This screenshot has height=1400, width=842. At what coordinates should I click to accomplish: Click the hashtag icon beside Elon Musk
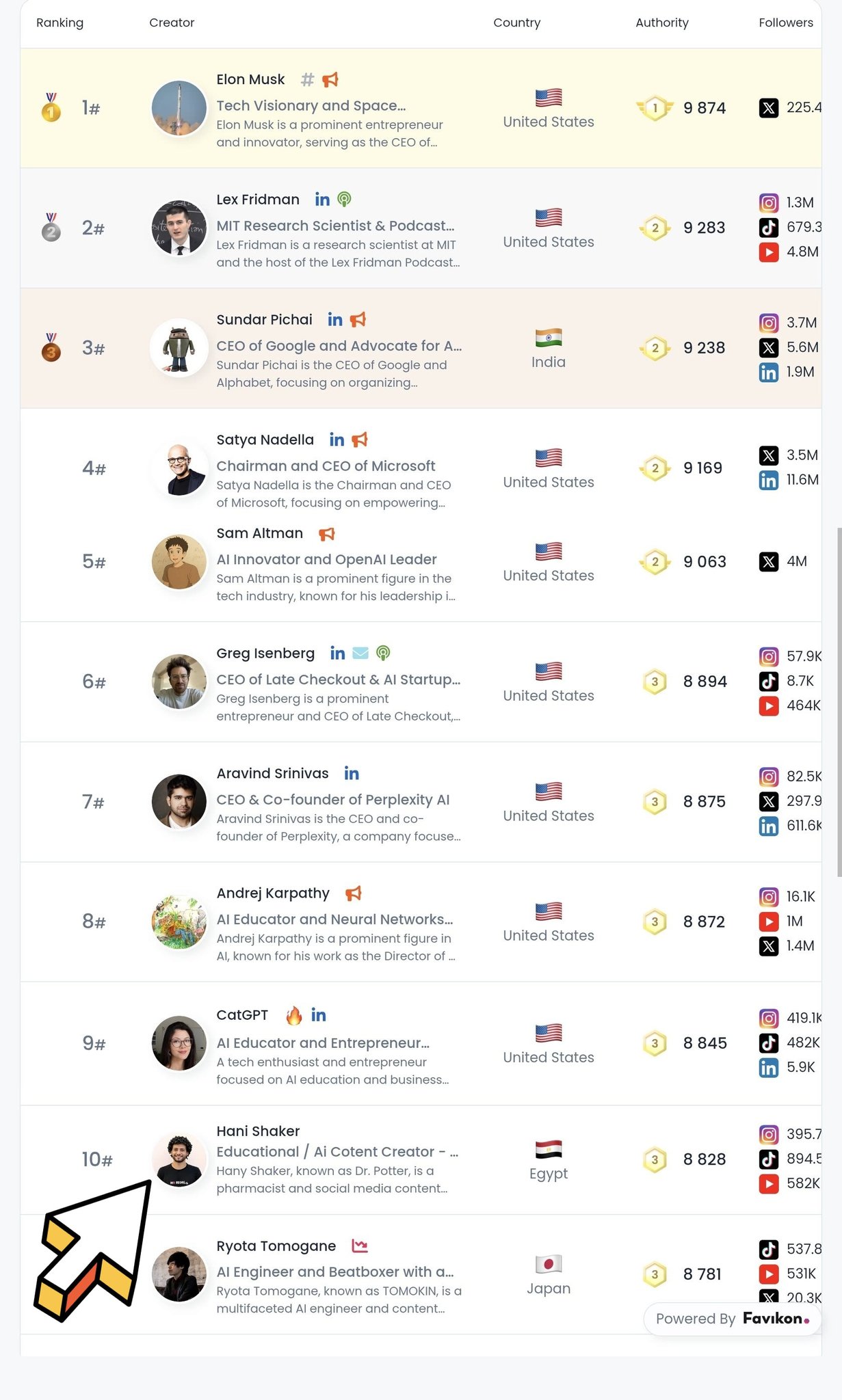[308, 80]
